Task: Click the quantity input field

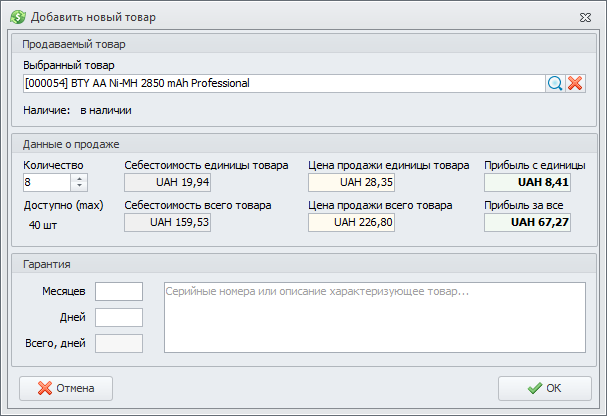Action: (46, 183)
